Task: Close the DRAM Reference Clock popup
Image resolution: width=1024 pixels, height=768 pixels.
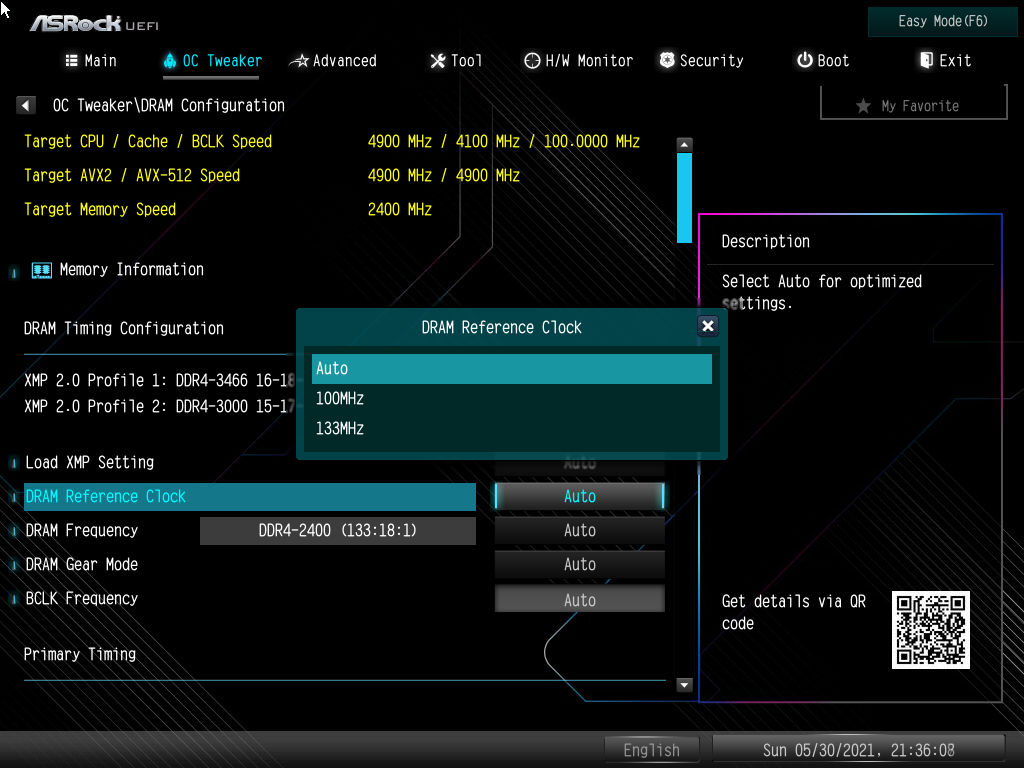Action: (x=707, y=326)
